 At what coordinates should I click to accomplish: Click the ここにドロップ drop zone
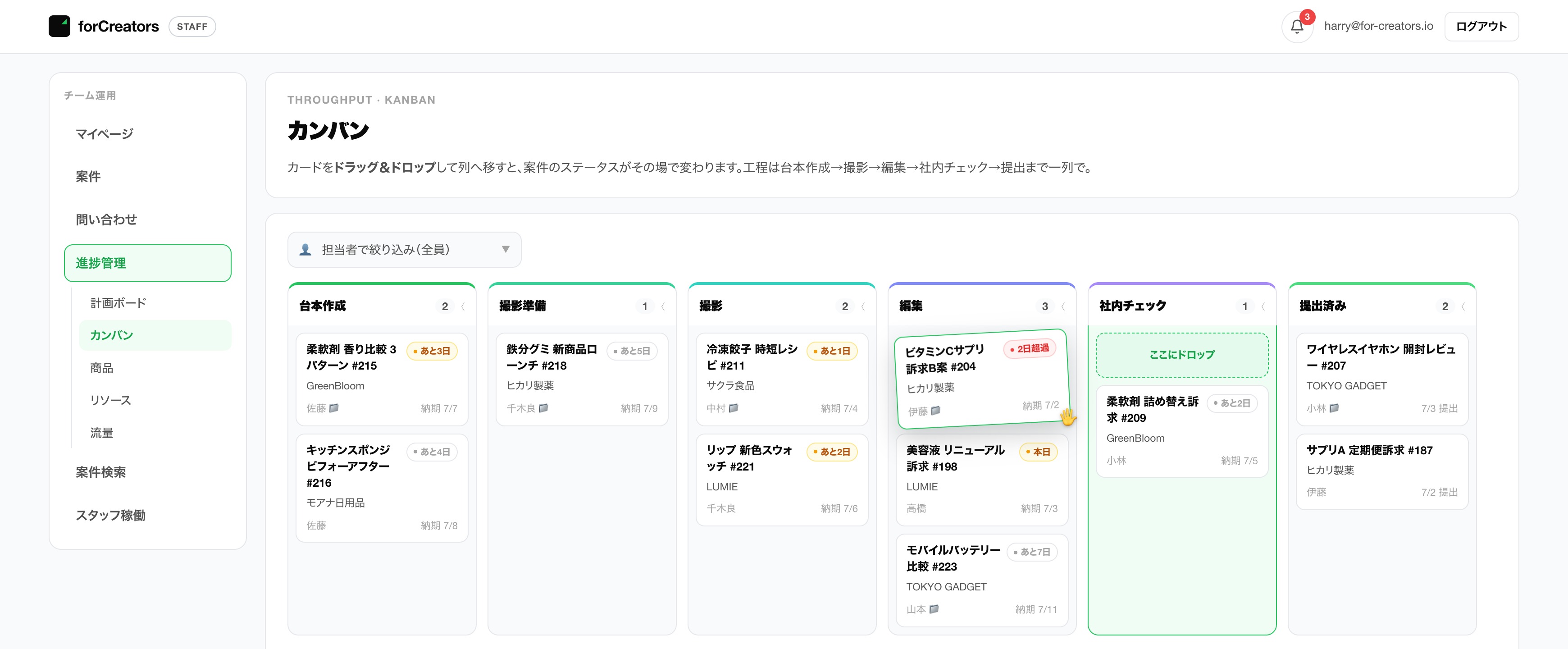coord(1181,354)
